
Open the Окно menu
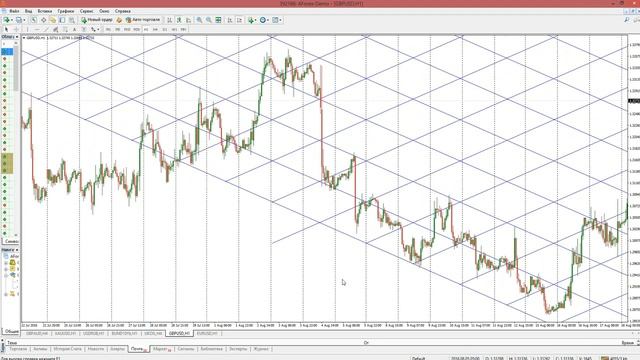[x=104, y=11]
